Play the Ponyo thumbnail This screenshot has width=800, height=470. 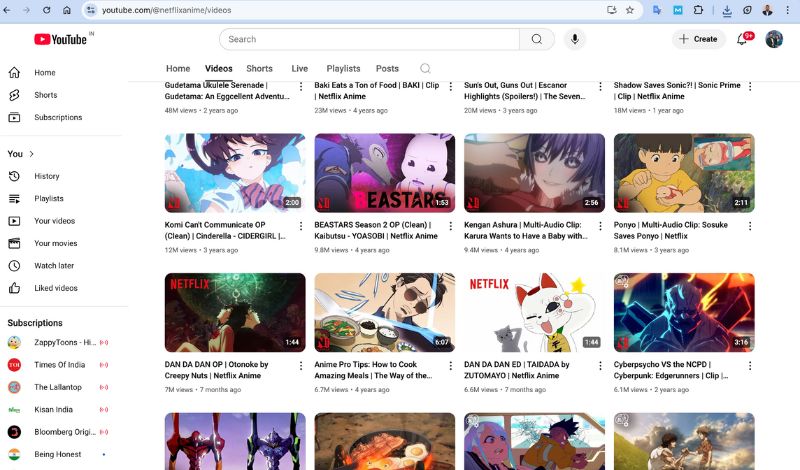pyautogui.click(x=684, y=173)
